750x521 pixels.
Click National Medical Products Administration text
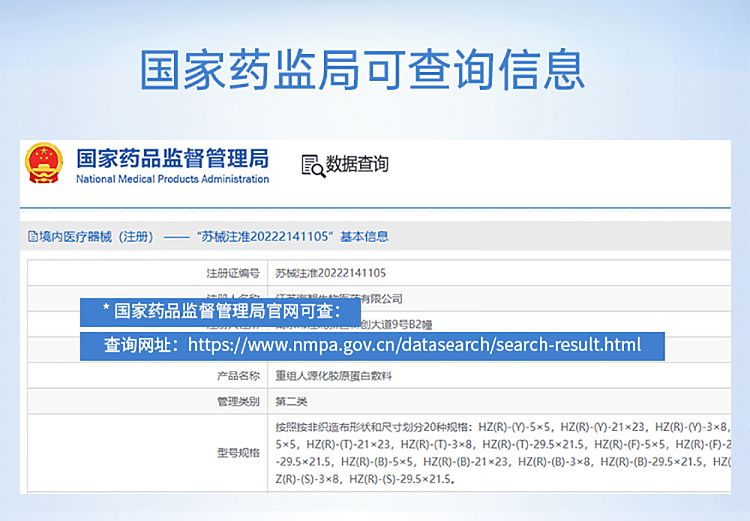pyautogui.click(x=173, y=179)
